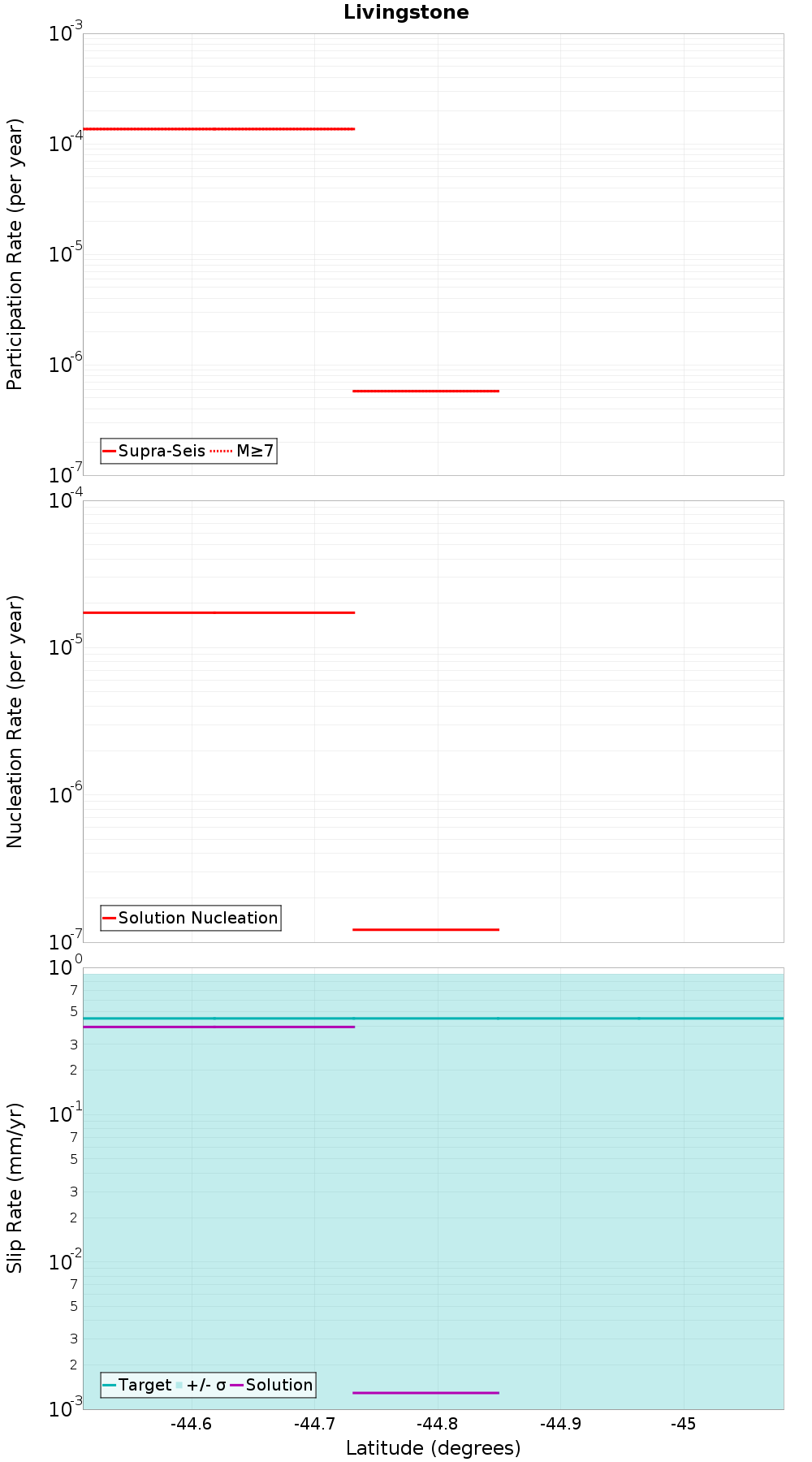Click the Livingstone chart title
Screen dimensions: 812x1462
406,12
